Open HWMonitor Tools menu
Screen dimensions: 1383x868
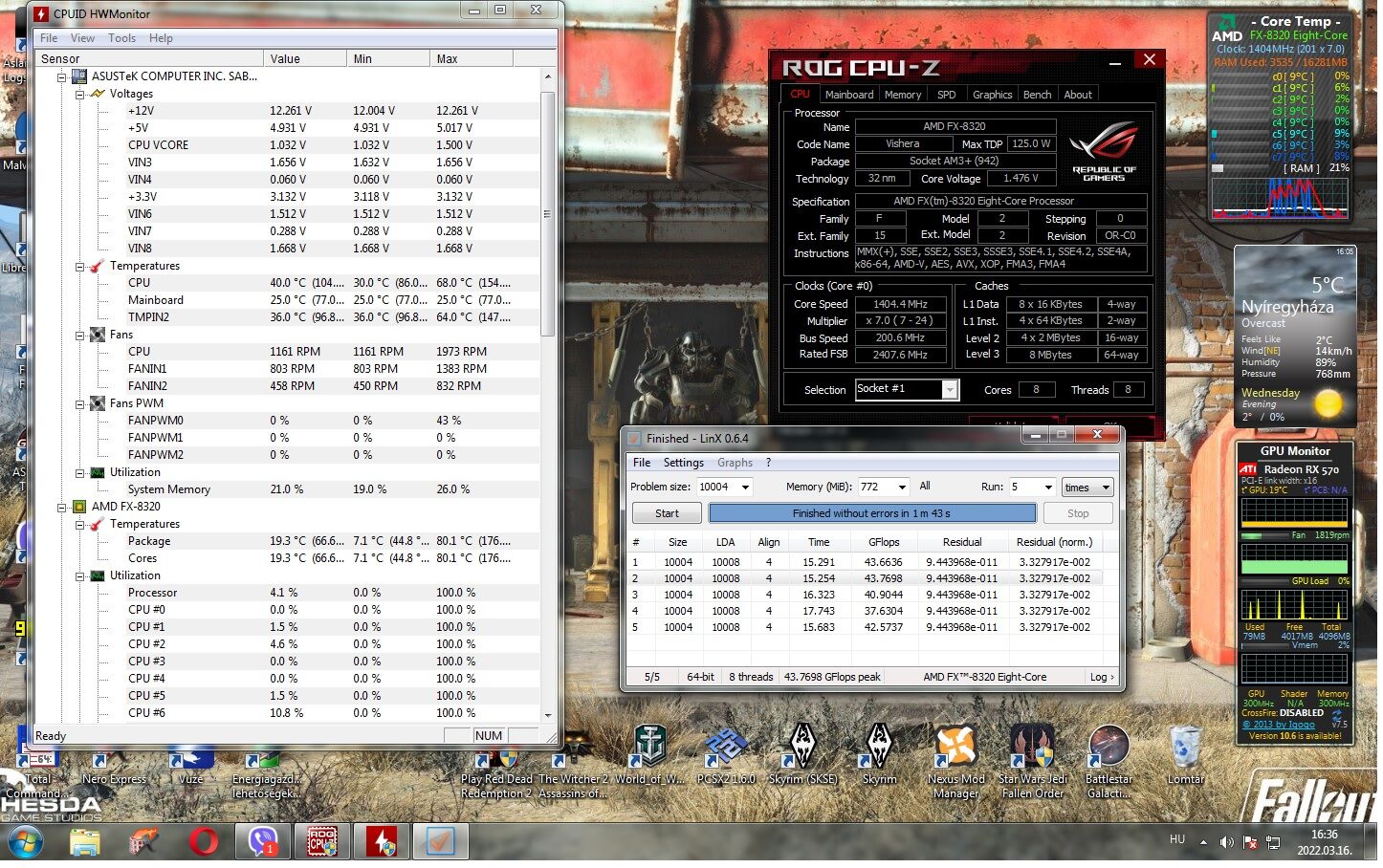coord(122,38)
